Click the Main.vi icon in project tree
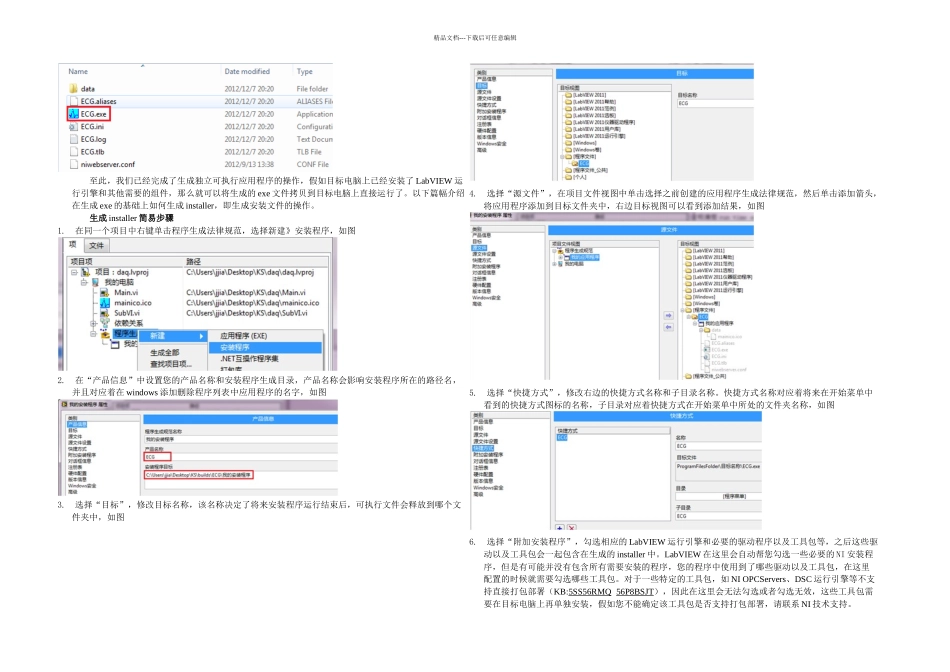This screenshot has height=672, width=950. click(x=105, y=293)
